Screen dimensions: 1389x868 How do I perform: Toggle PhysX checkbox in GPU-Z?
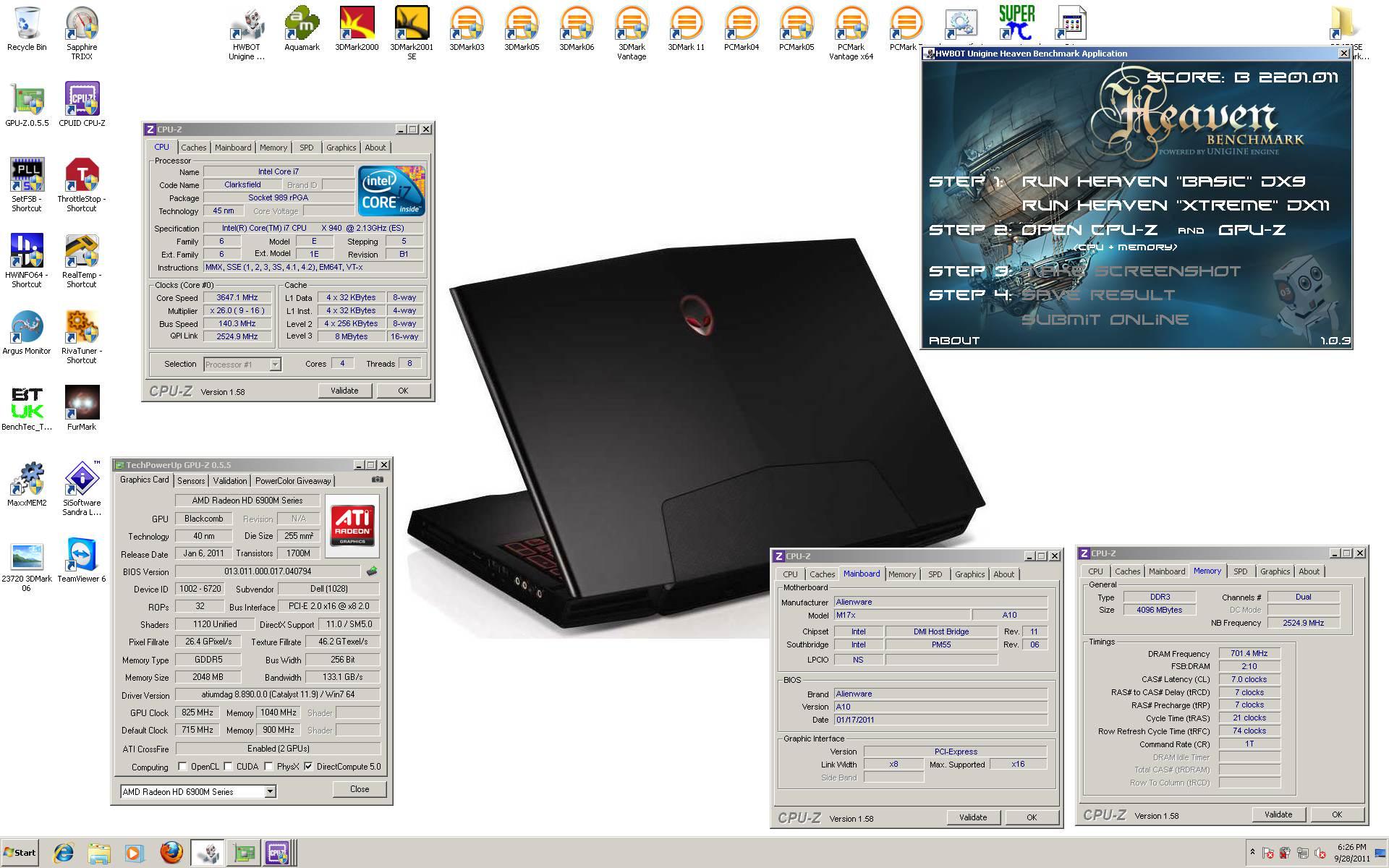[x=268, y=767]
